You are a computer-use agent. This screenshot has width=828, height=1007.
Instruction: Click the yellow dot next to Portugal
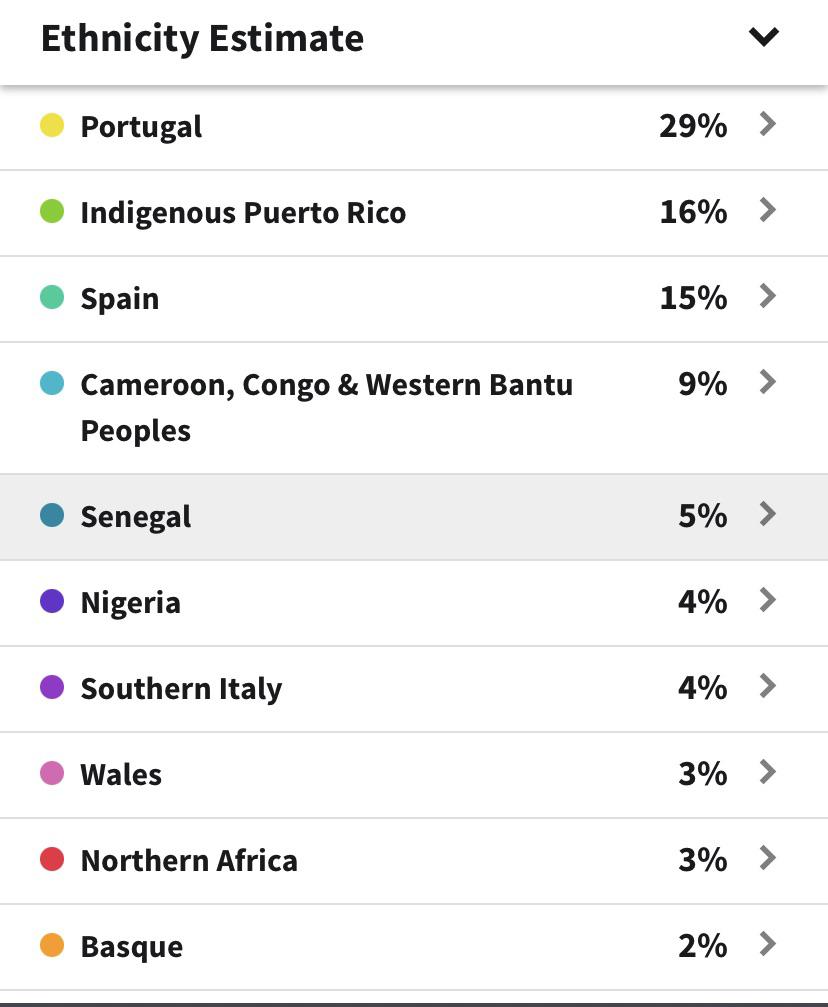click(x=54, y=125)
